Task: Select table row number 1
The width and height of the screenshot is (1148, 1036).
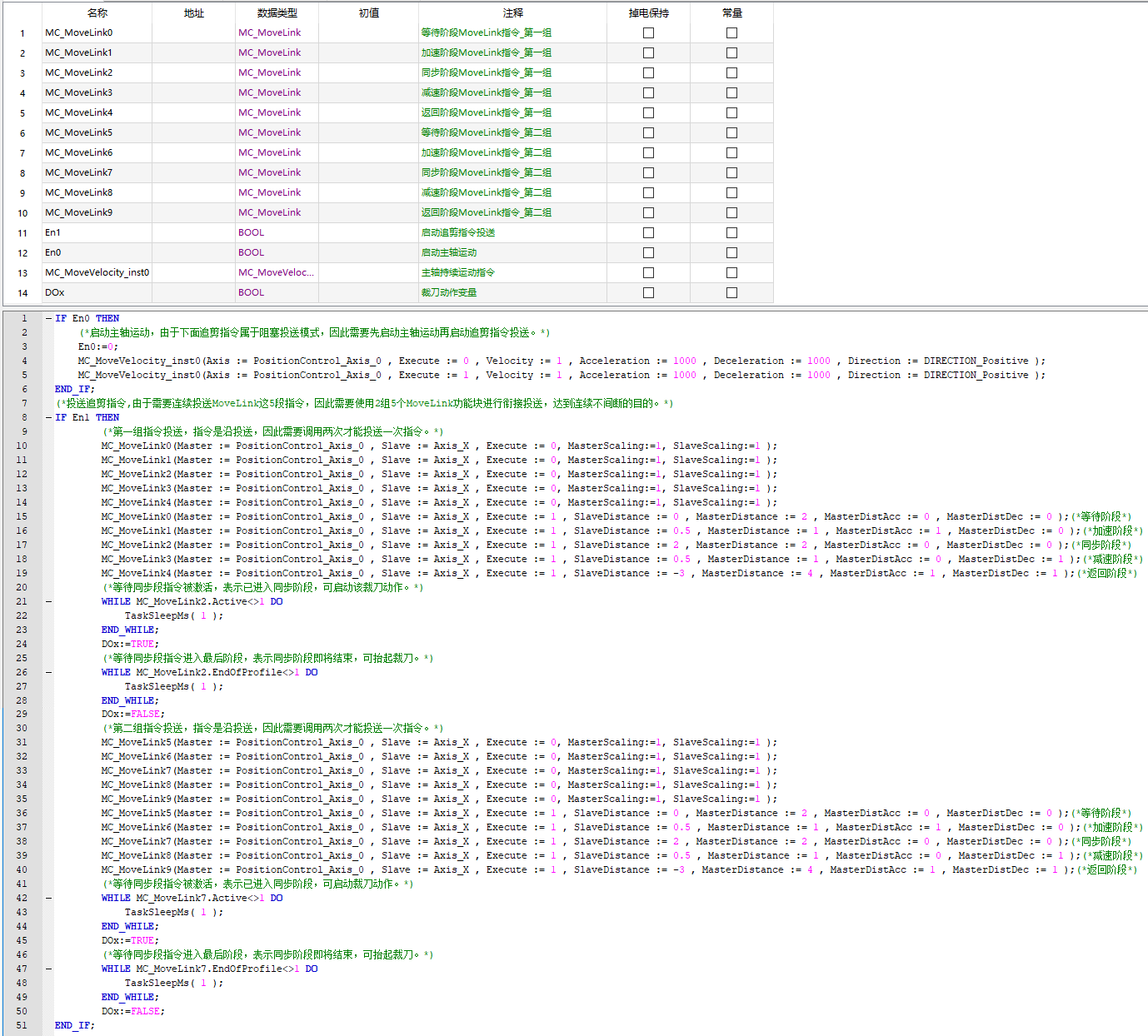Action: pos(22,33)
